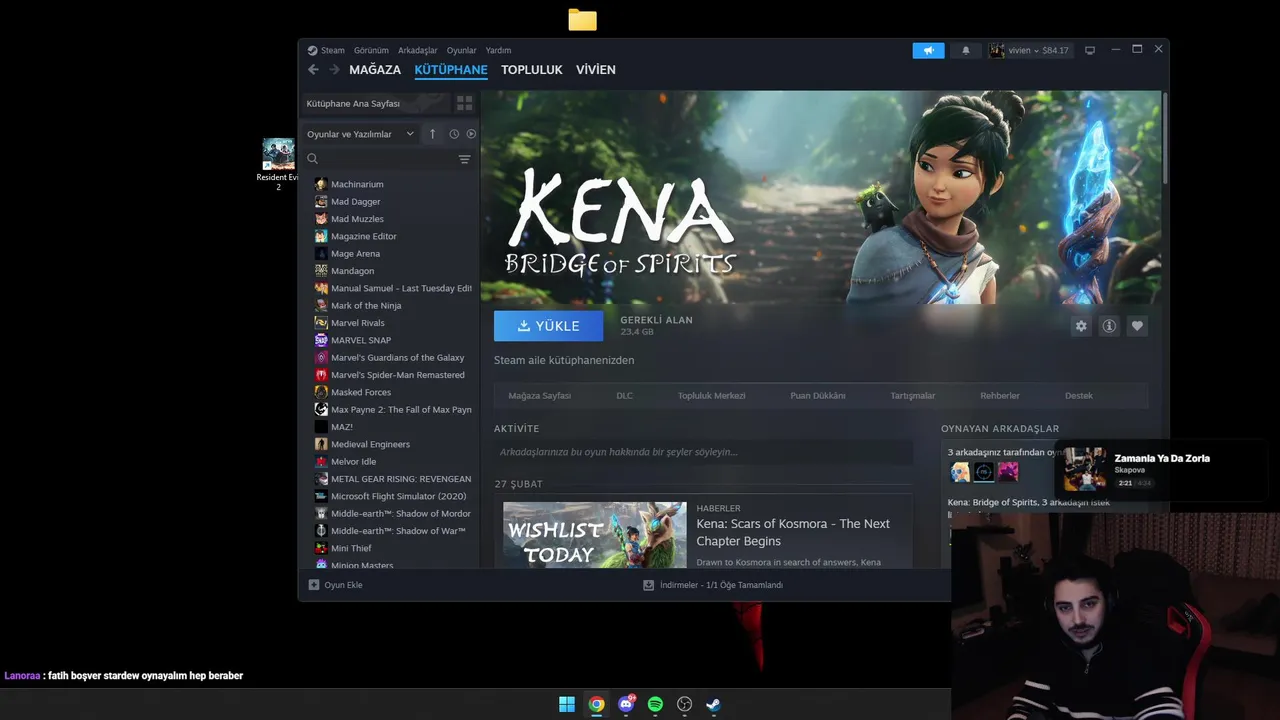
Task: Open the Görünüm menu
Action: coord(371,50)
